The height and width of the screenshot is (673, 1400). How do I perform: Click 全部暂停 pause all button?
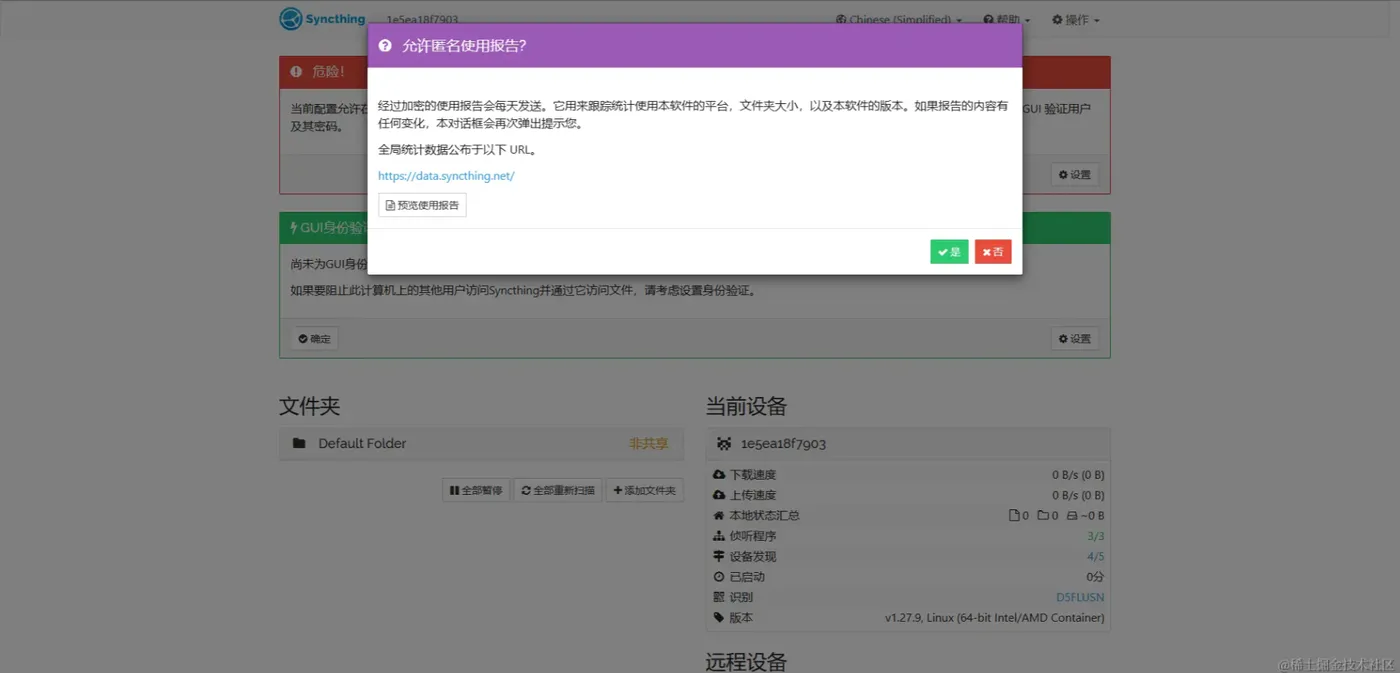click(x=476, y=491)
